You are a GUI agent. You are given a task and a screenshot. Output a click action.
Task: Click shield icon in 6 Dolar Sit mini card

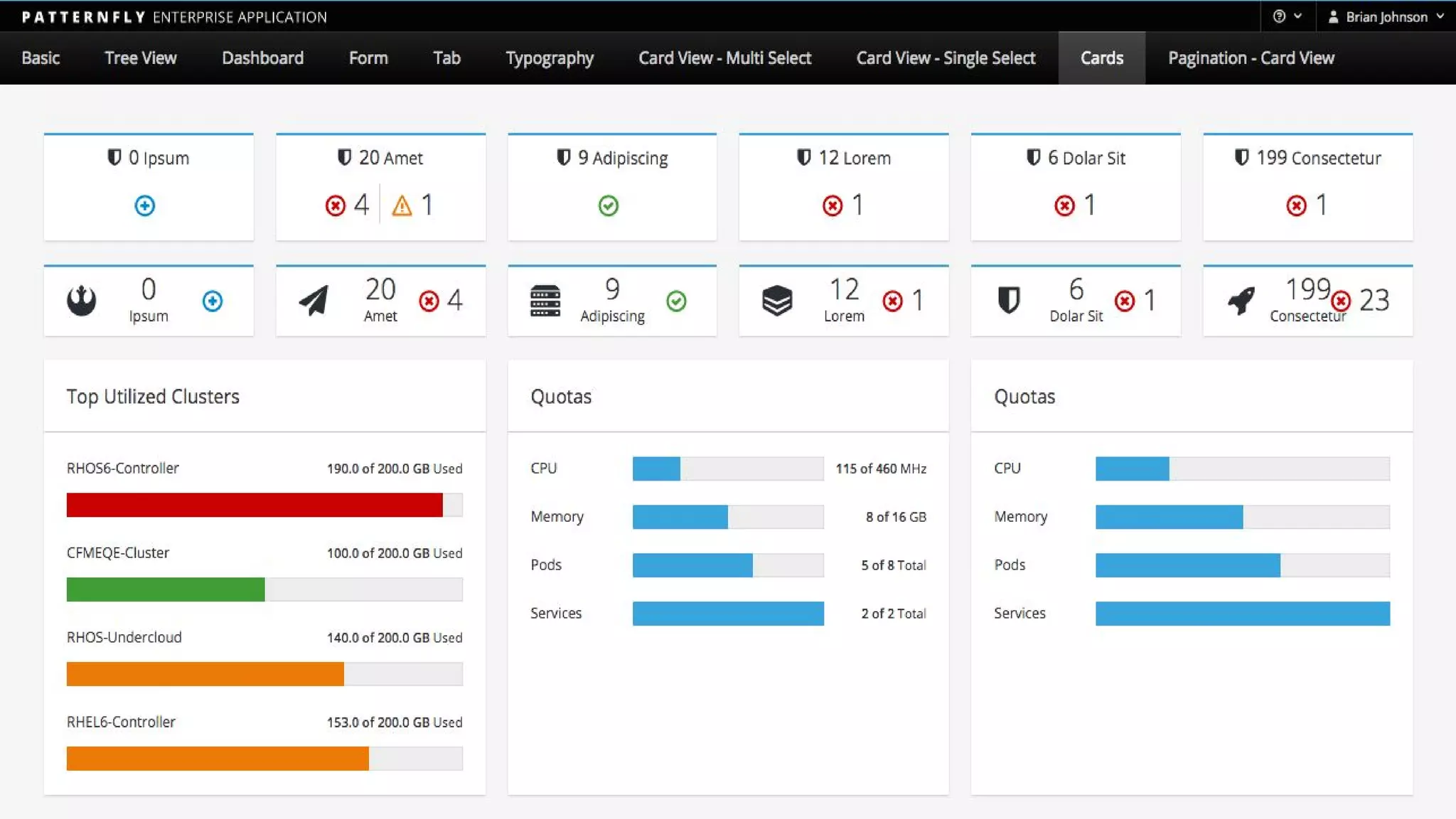pyautogui.click(x=1009, y=301)
